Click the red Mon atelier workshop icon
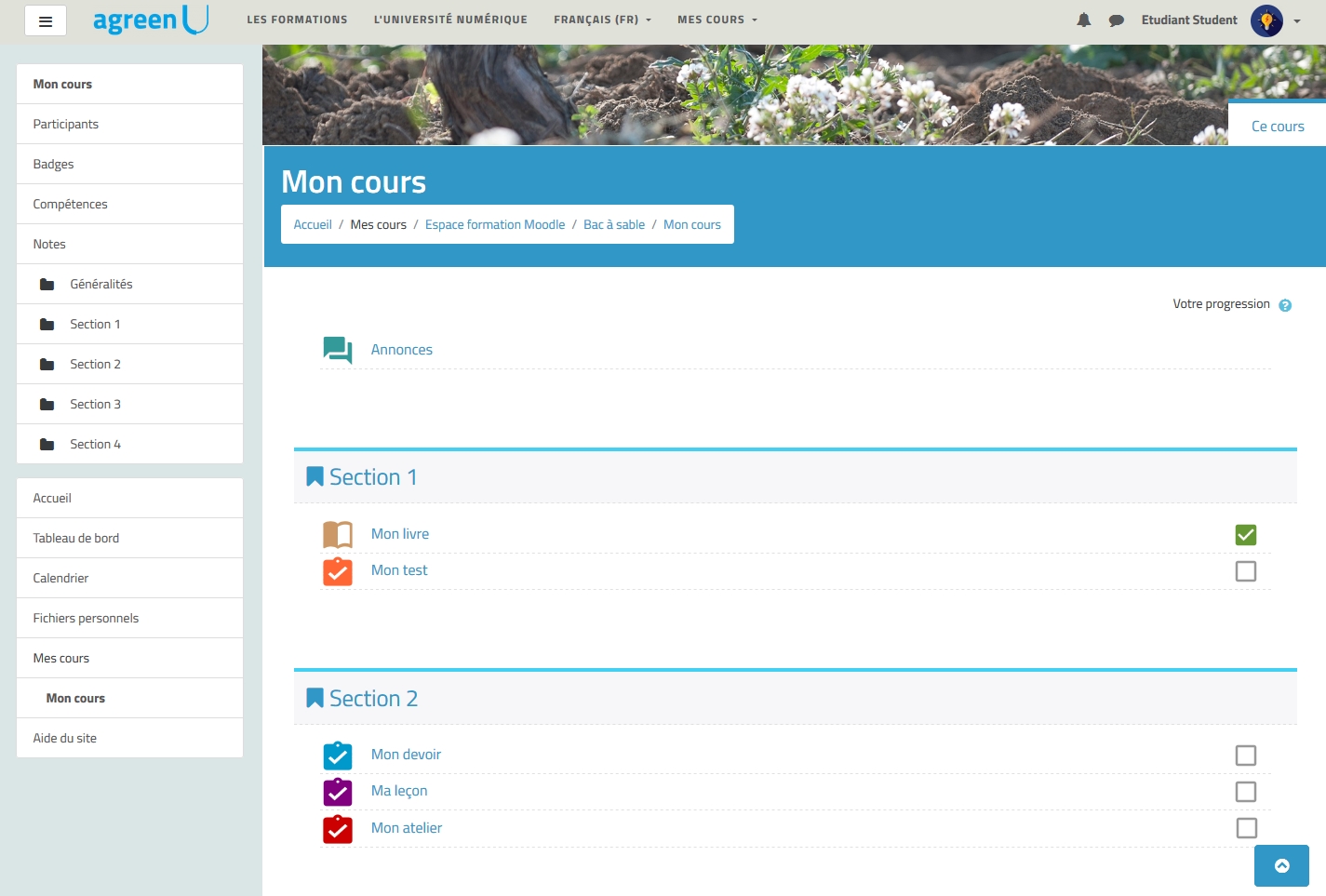 pyautogui.click(x=337, y=828)
